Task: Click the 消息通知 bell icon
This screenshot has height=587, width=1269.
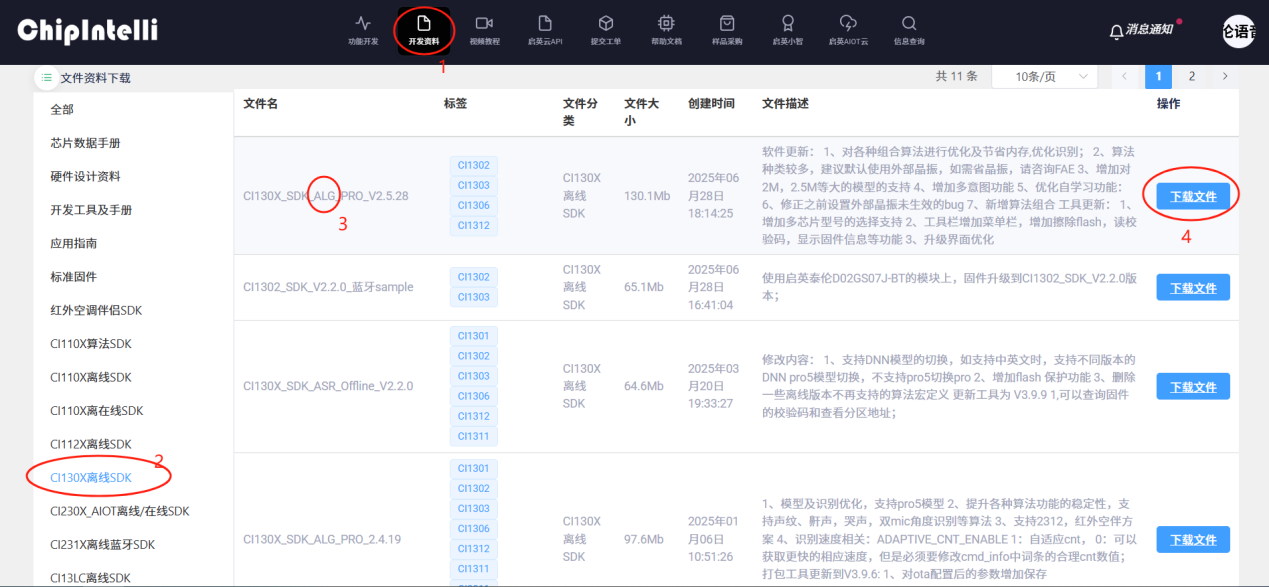Action: (x=1116, y=31)
